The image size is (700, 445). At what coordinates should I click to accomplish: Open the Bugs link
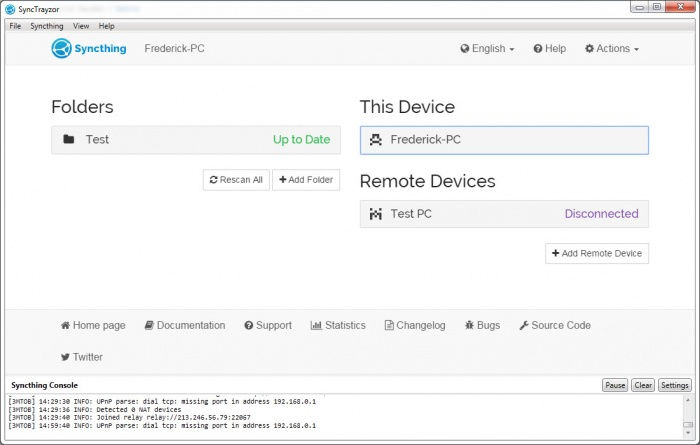482,325
